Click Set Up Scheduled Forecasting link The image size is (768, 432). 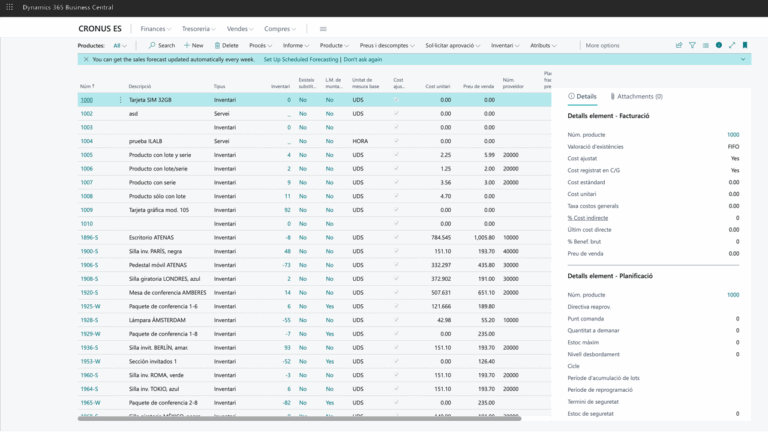[301, 59]
